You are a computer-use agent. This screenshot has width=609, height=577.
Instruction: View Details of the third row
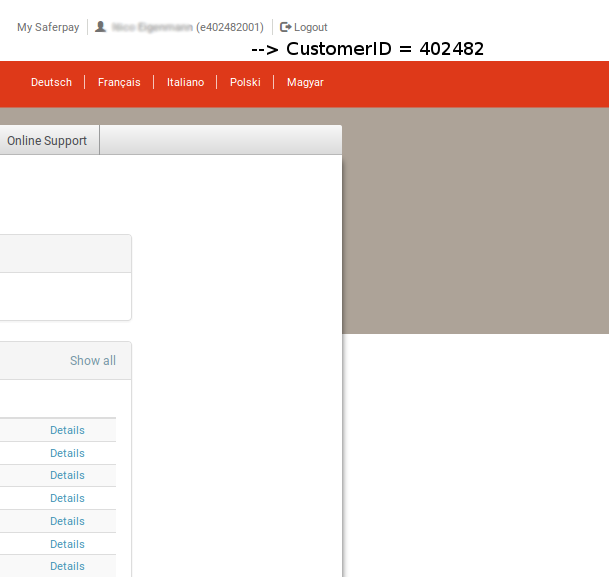pos(67,475)
